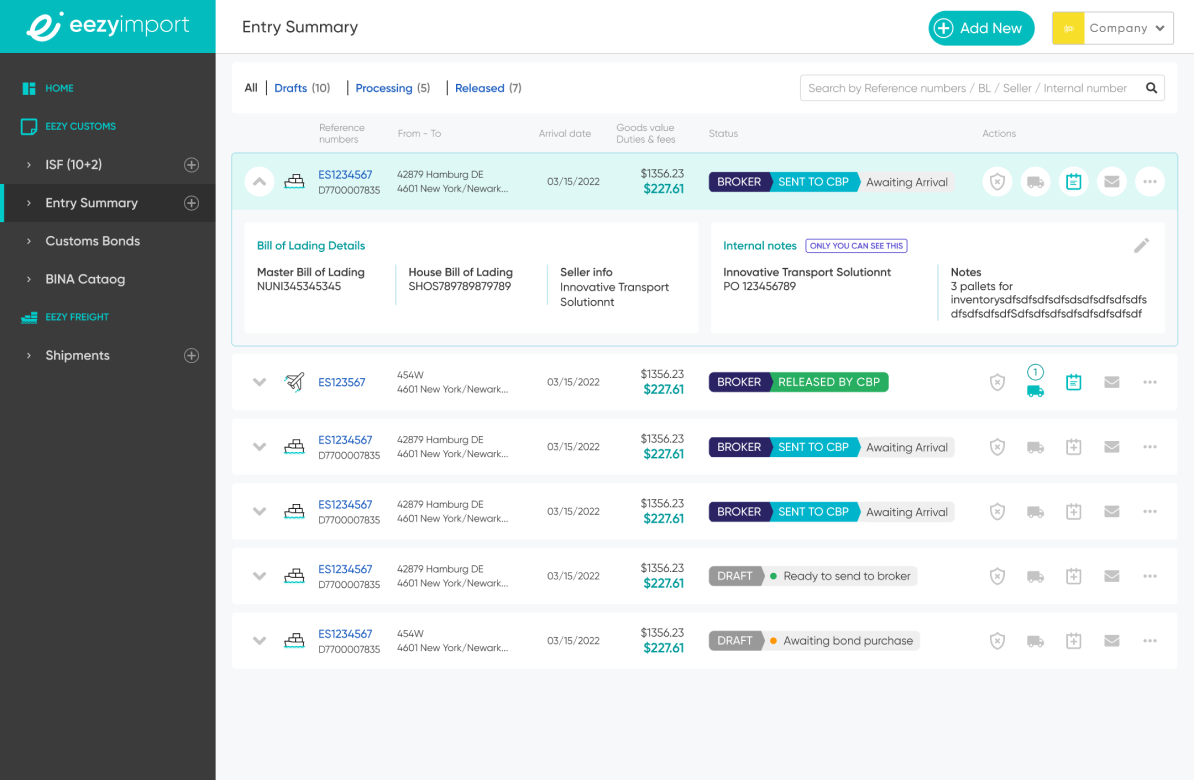Screen dimensions: 1194x780
Task: Open ellipsis menu in Ready to send to broker row
Action: click(x=1149, y=577)
